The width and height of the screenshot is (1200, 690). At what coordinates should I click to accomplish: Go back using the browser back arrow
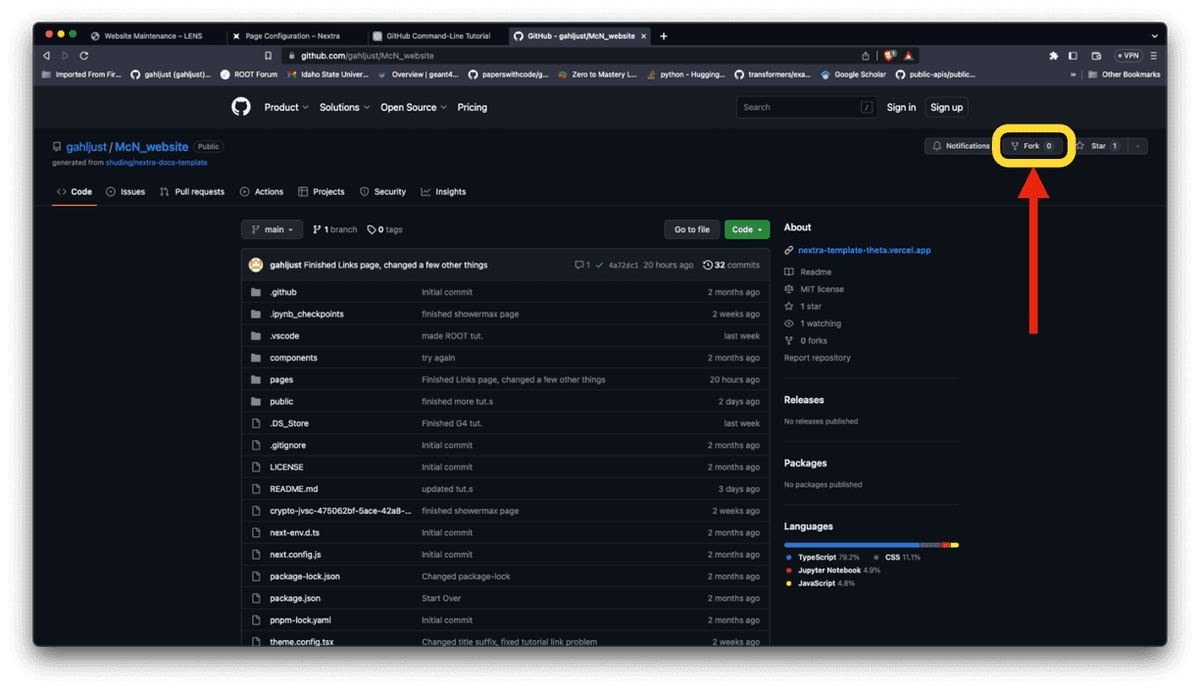click(47, 56)
